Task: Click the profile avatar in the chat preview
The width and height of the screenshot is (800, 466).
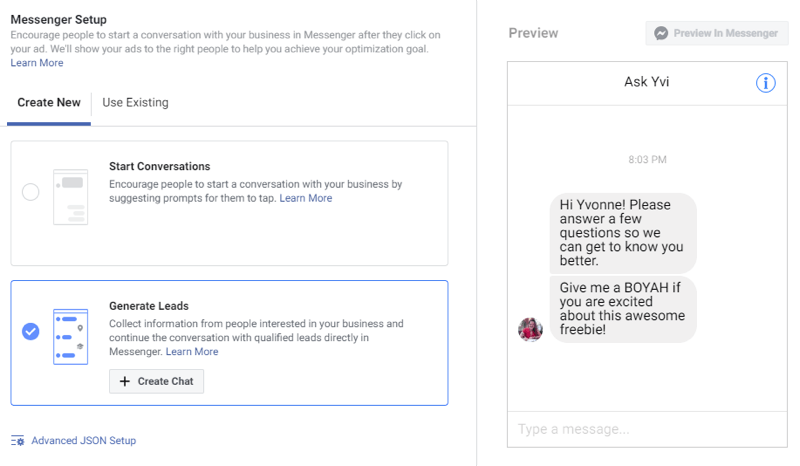Action: point(530,329)
